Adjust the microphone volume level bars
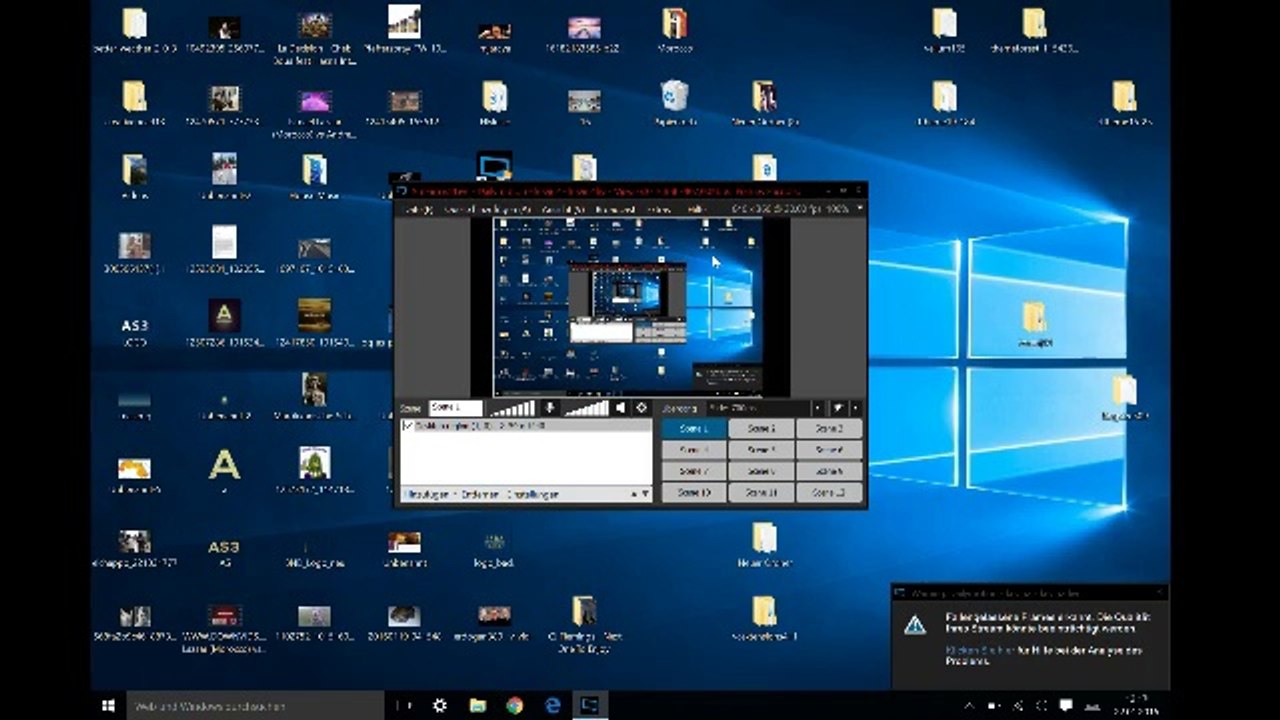1280x720 pixels. point(512,408)
